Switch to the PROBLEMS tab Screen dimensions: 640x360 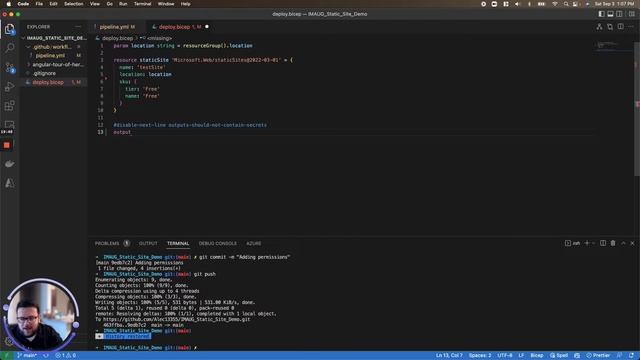click(107, 243)
